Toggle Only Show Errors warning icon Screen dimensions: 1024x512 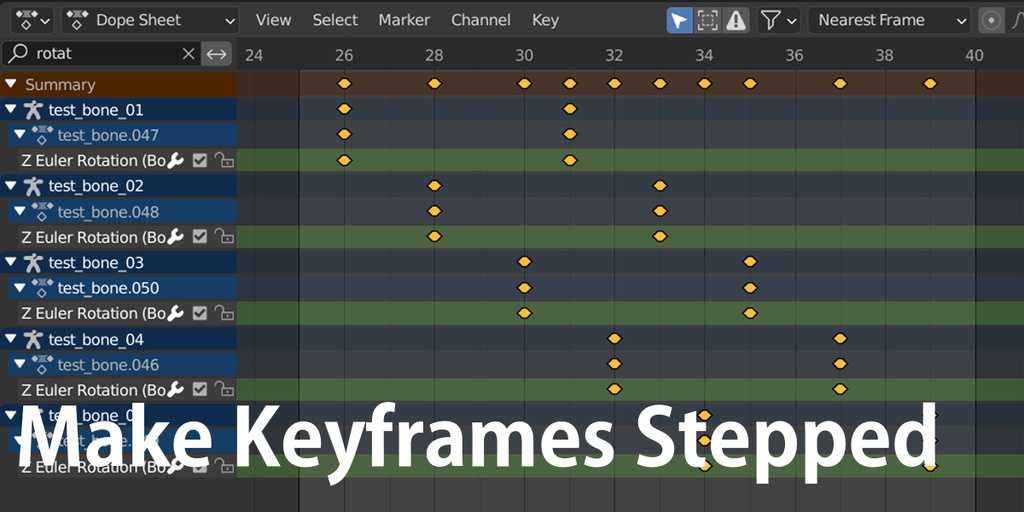click(x=736, y=20)
